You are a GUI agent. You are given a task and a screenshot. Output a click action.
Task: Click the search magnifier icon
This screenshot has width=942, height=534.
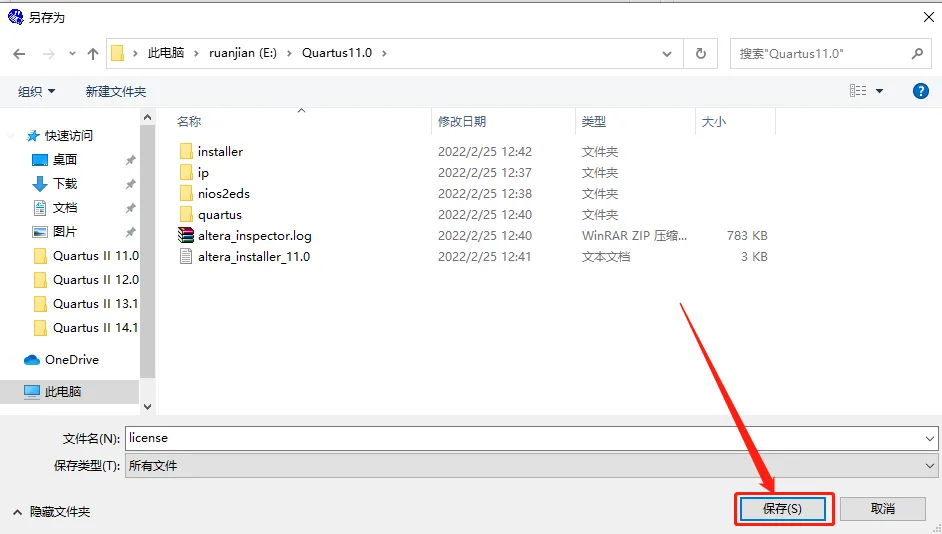click(x=917, y=53)
